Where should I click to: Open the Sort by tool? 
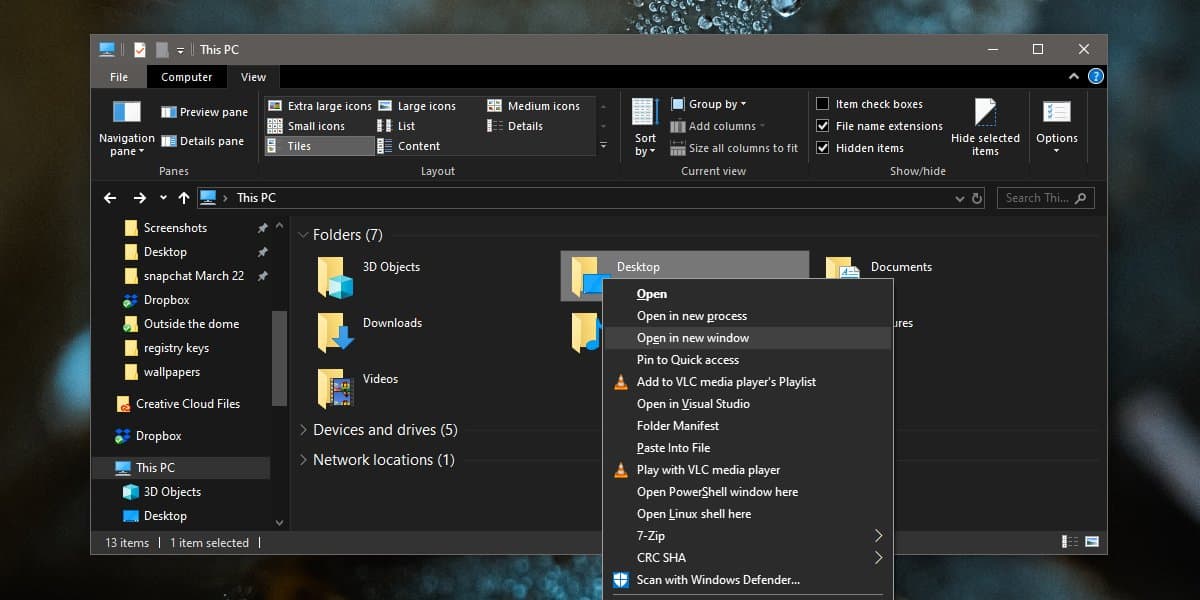[644, 127]
